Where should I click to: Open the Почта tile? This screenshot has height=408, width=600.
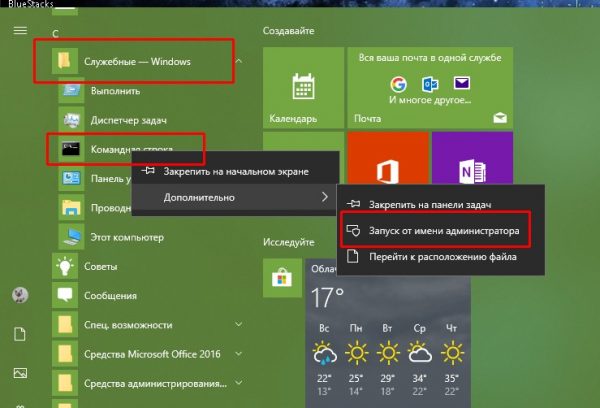pyautogui.click(x=430, y=88)
